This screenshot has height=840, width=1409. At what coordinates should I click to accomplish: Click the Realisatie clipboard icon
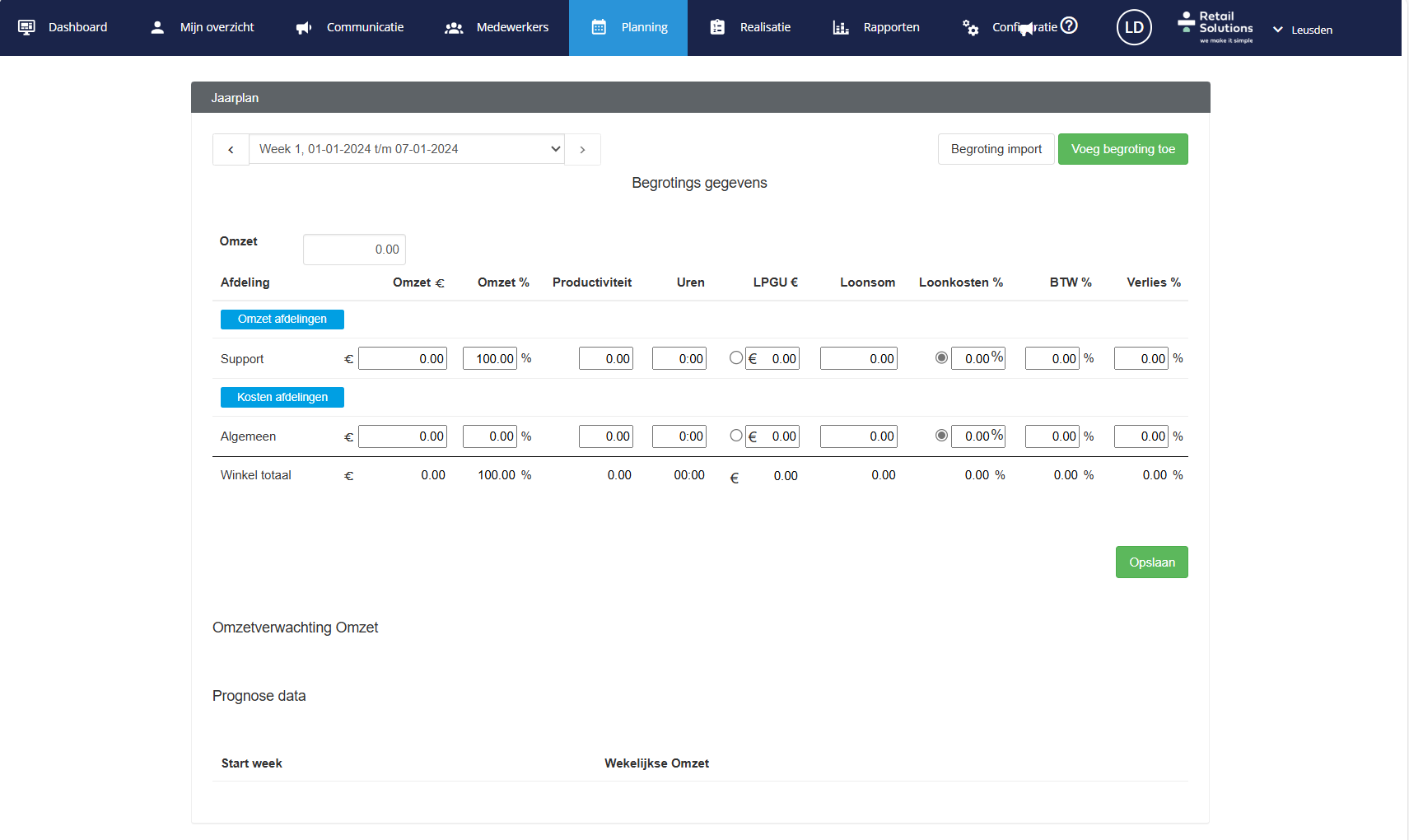tap(717, 27)
